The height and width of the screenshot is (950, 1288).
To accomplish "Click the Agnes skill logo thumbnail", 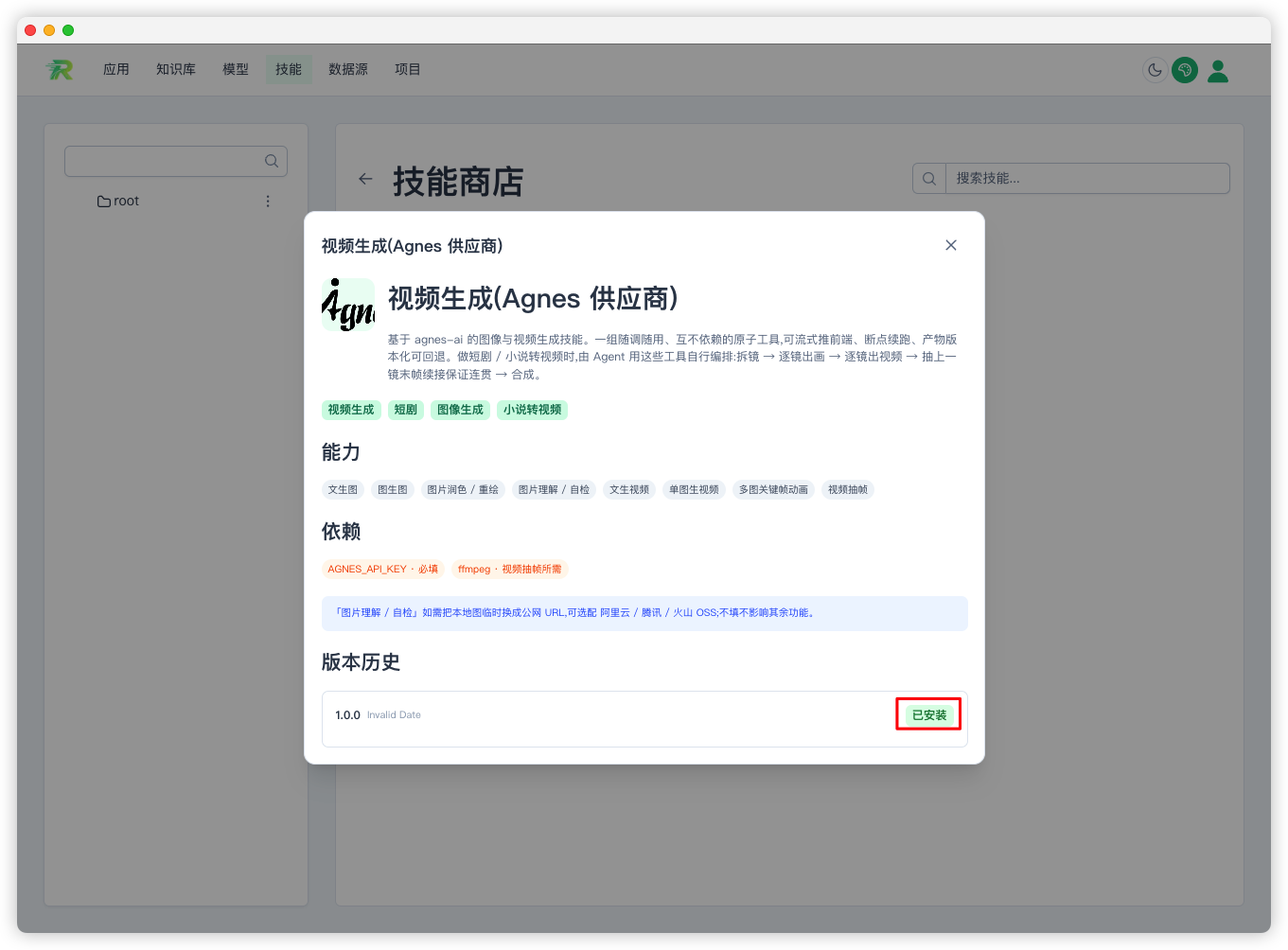I will [348, 305].
